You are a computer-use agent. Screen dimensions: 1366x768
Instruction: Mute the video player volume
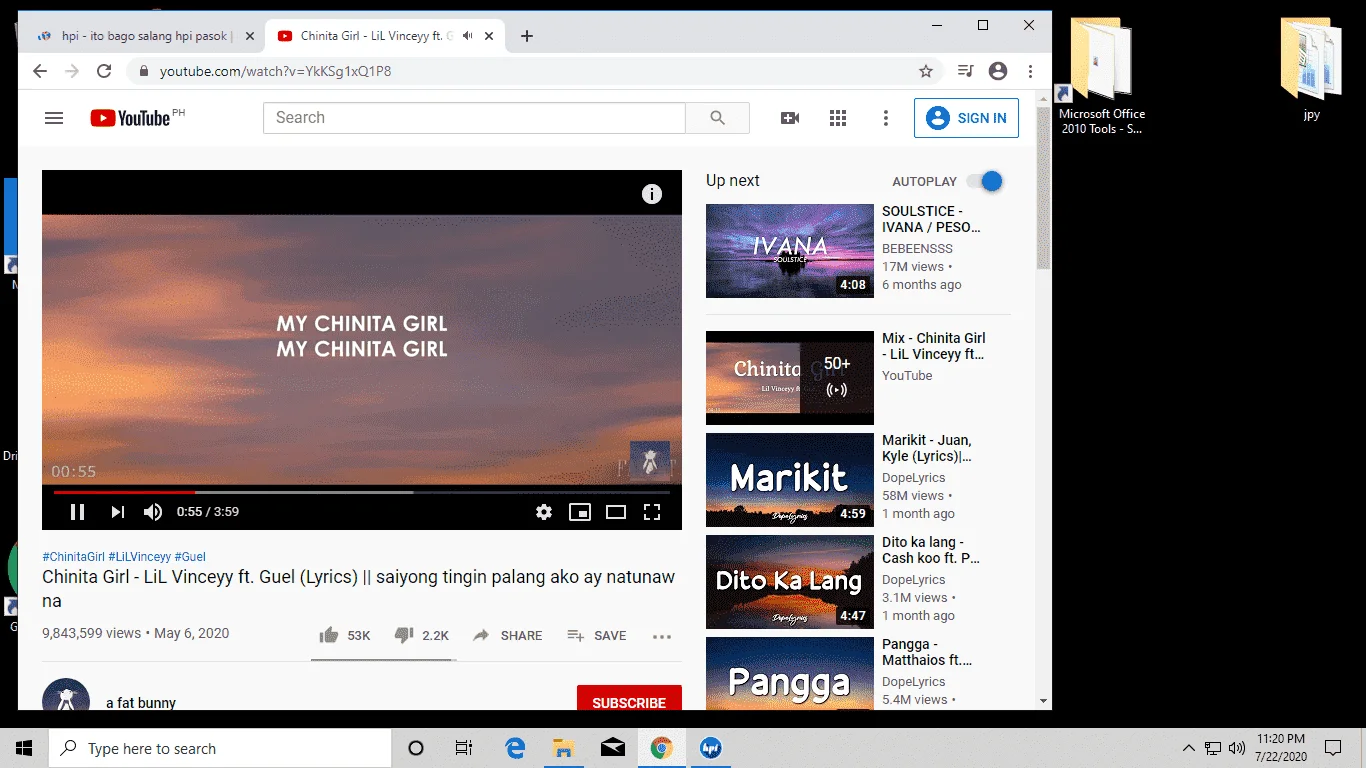tap(153, 512)
